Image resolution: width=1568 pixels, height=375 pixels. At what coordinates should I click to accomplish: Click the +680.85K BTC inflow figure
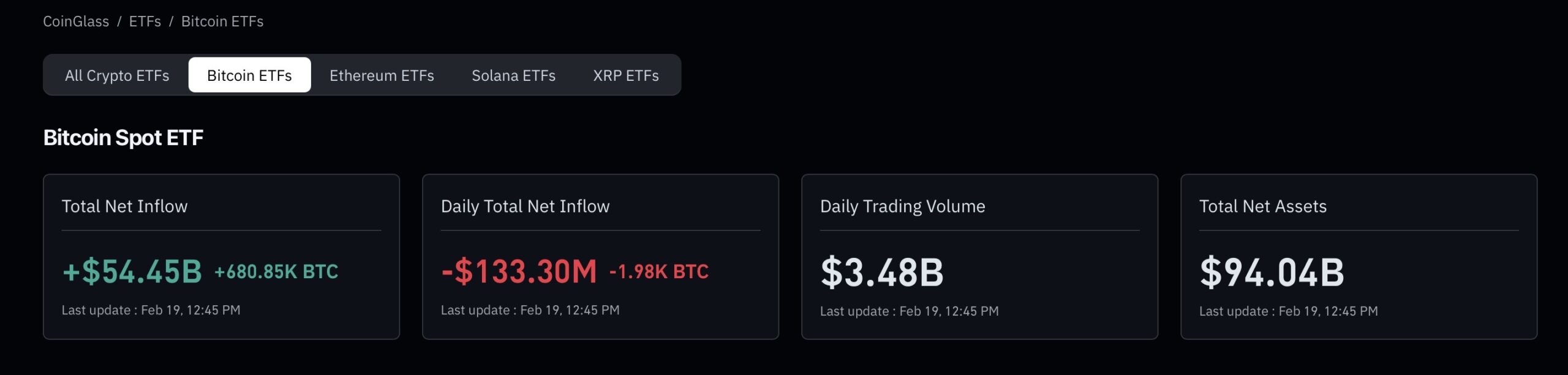coord(276,271)
